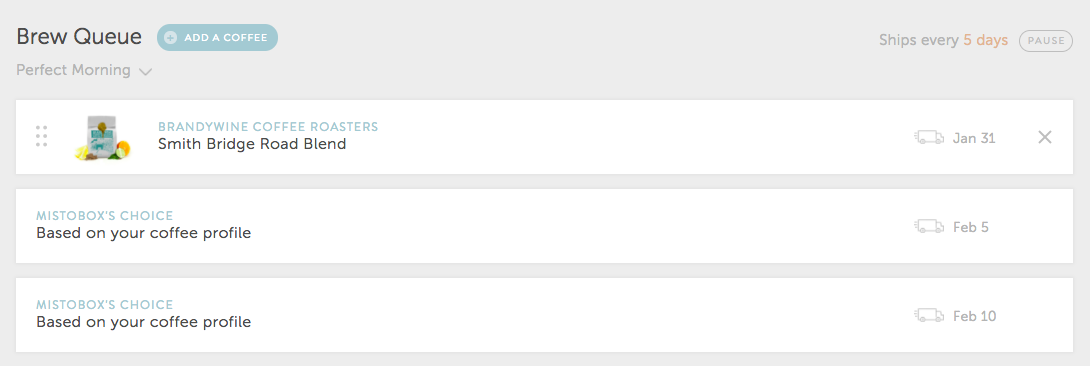1090x366 pixels.
Task: Click the Feb 5 ship date
Action: [970, 227]
